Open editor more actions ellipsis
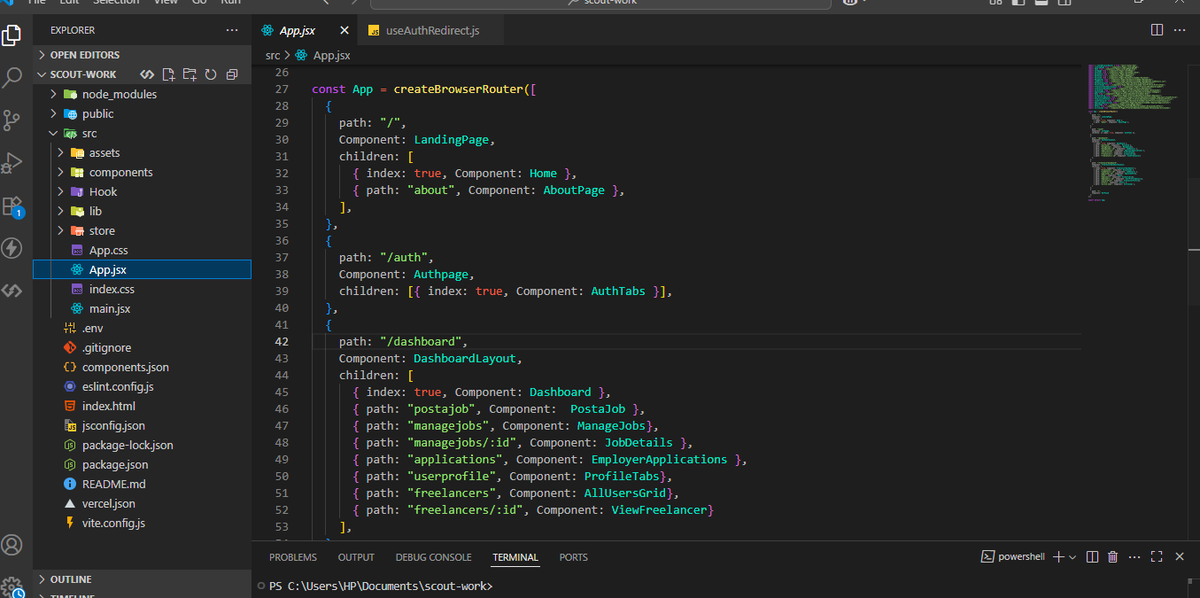 pos(1182,31)
